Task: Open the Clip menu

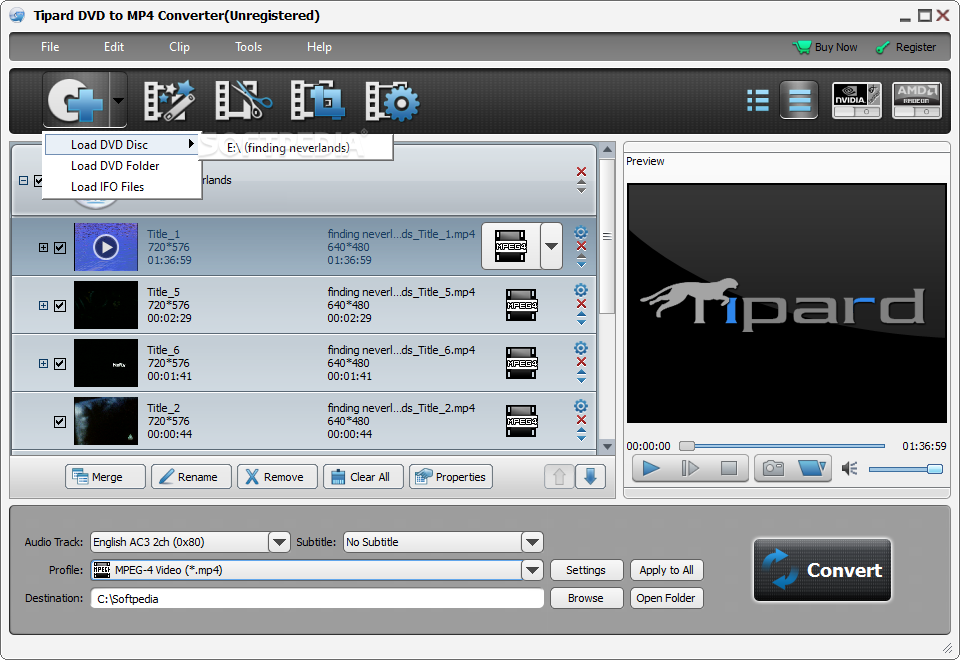Action: point(179,47)
